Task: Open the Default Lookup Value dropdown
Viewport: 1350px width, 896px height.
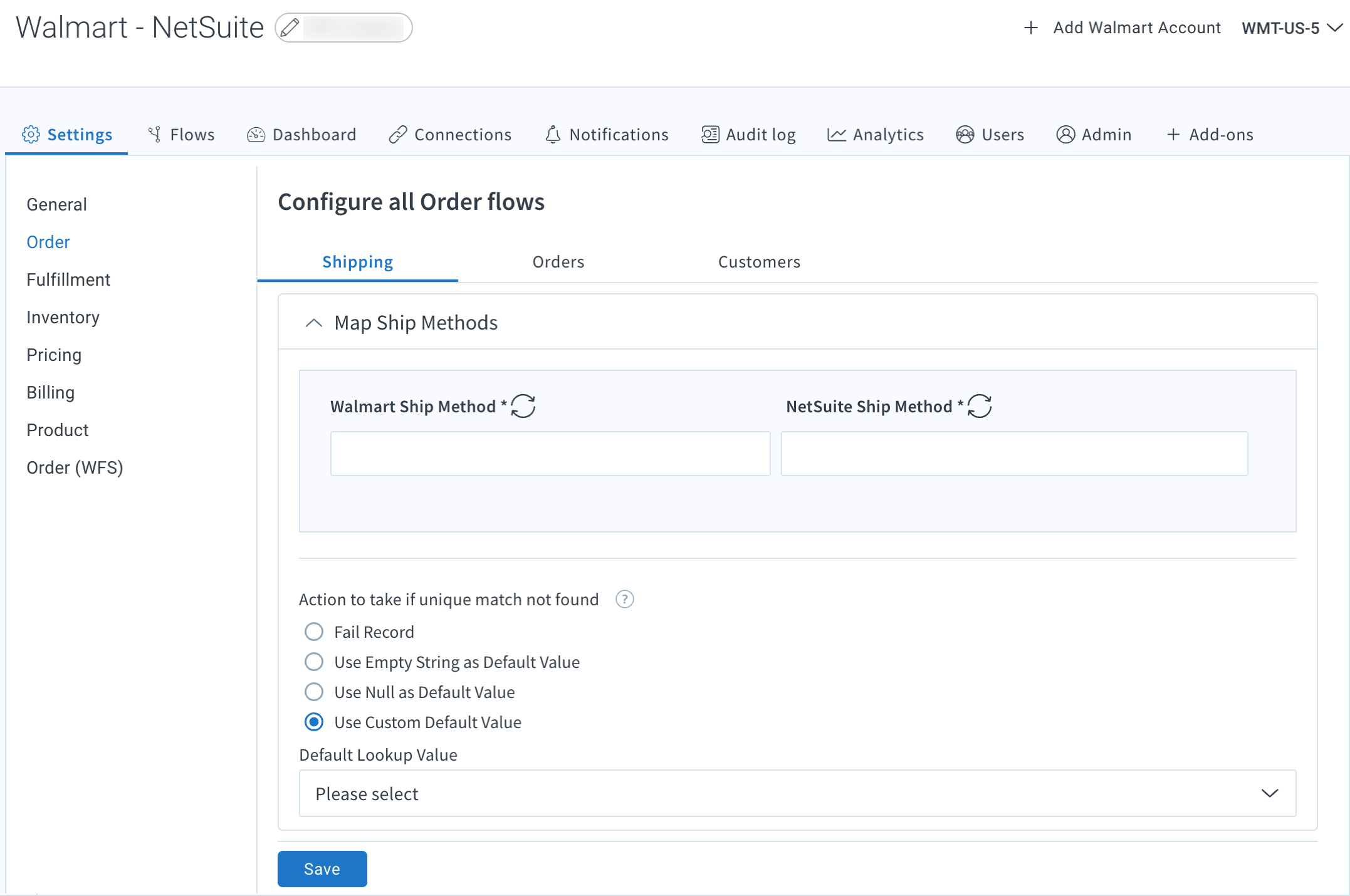Action: (x=797, y=793)
